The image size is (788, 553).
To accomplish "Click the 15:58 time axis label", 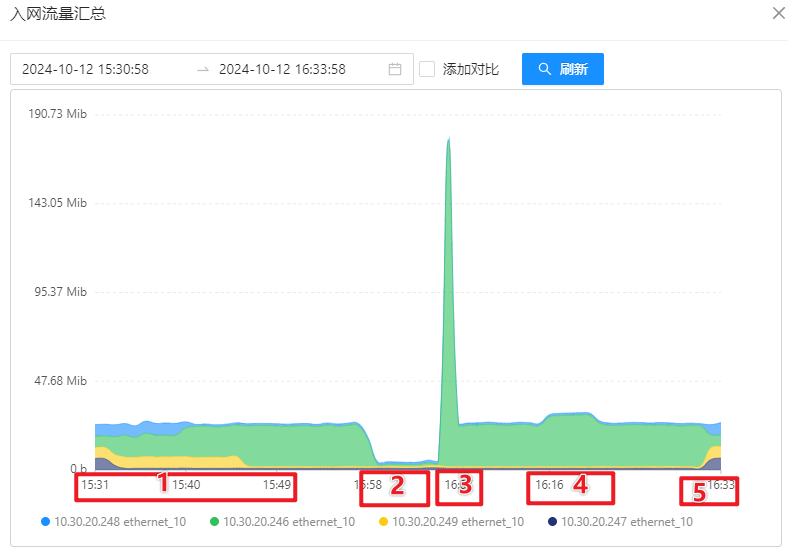I will click(367, 485).
